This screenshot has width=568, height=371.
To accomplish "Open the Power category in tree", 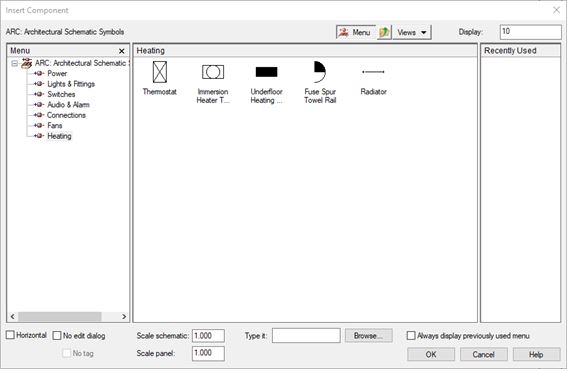I will pos(57,74).
